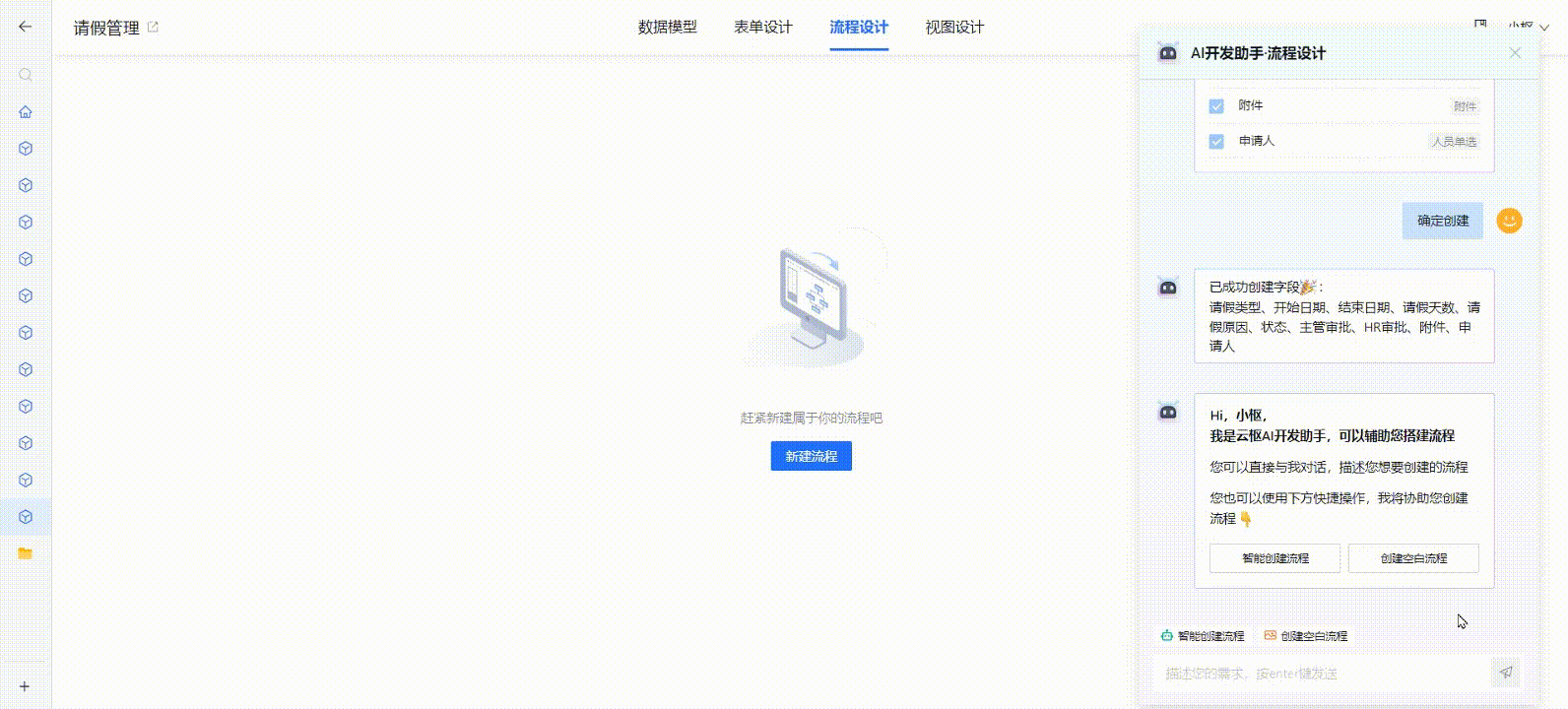
Task: Open the yellow folder icon in sidebar
Action: [26, 553]
